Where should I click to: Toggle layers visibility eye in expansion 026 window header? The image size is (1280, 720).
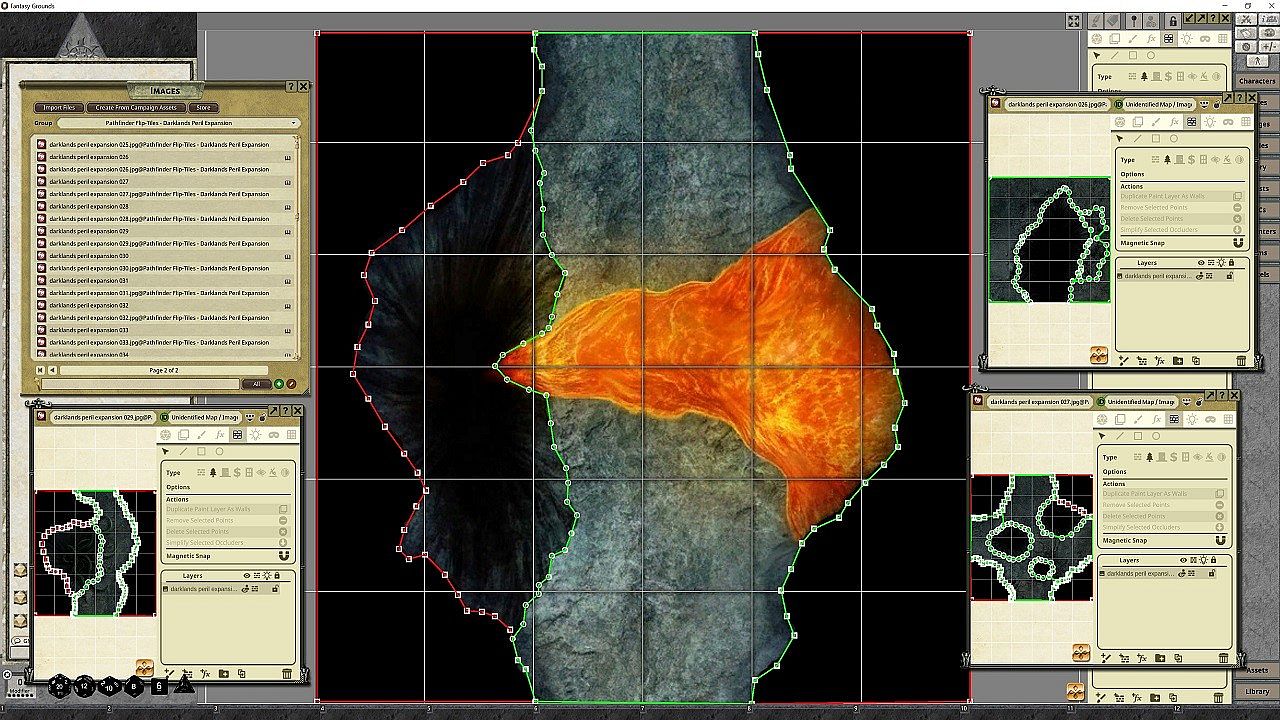1201,263
